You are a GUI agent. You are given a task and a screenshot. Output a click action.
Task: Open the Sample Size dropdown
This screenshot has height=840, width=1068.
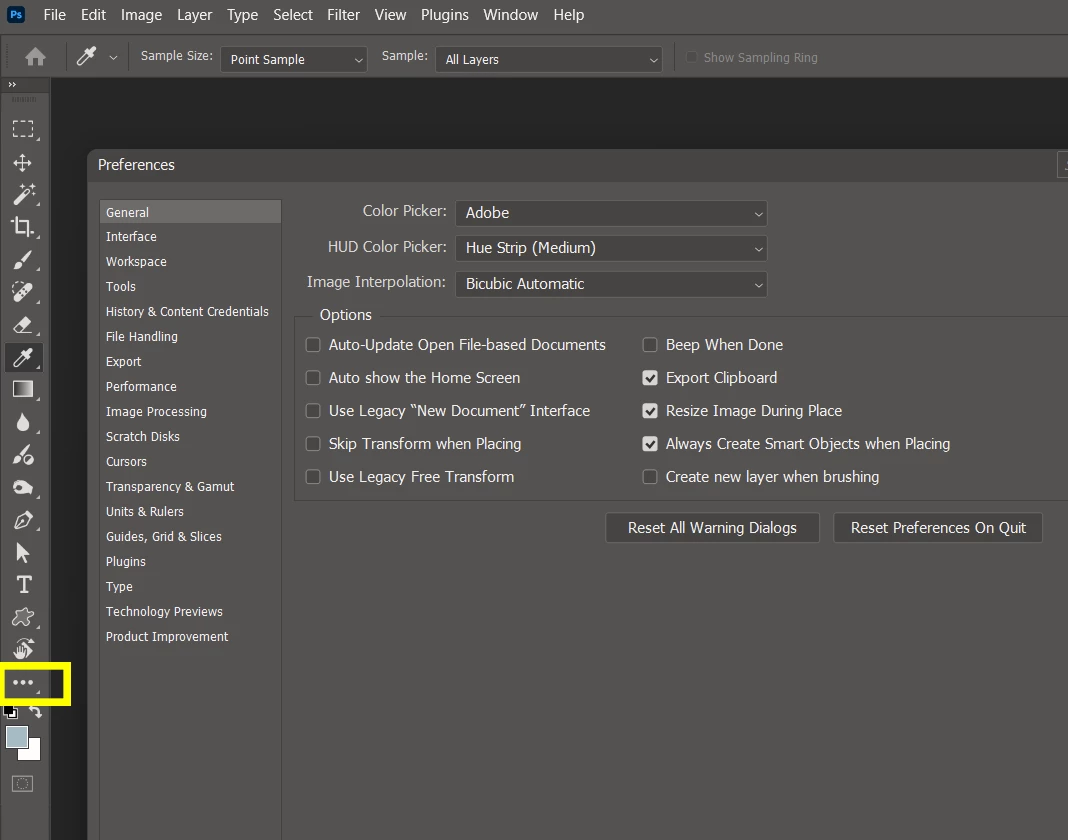click(294, 59)
